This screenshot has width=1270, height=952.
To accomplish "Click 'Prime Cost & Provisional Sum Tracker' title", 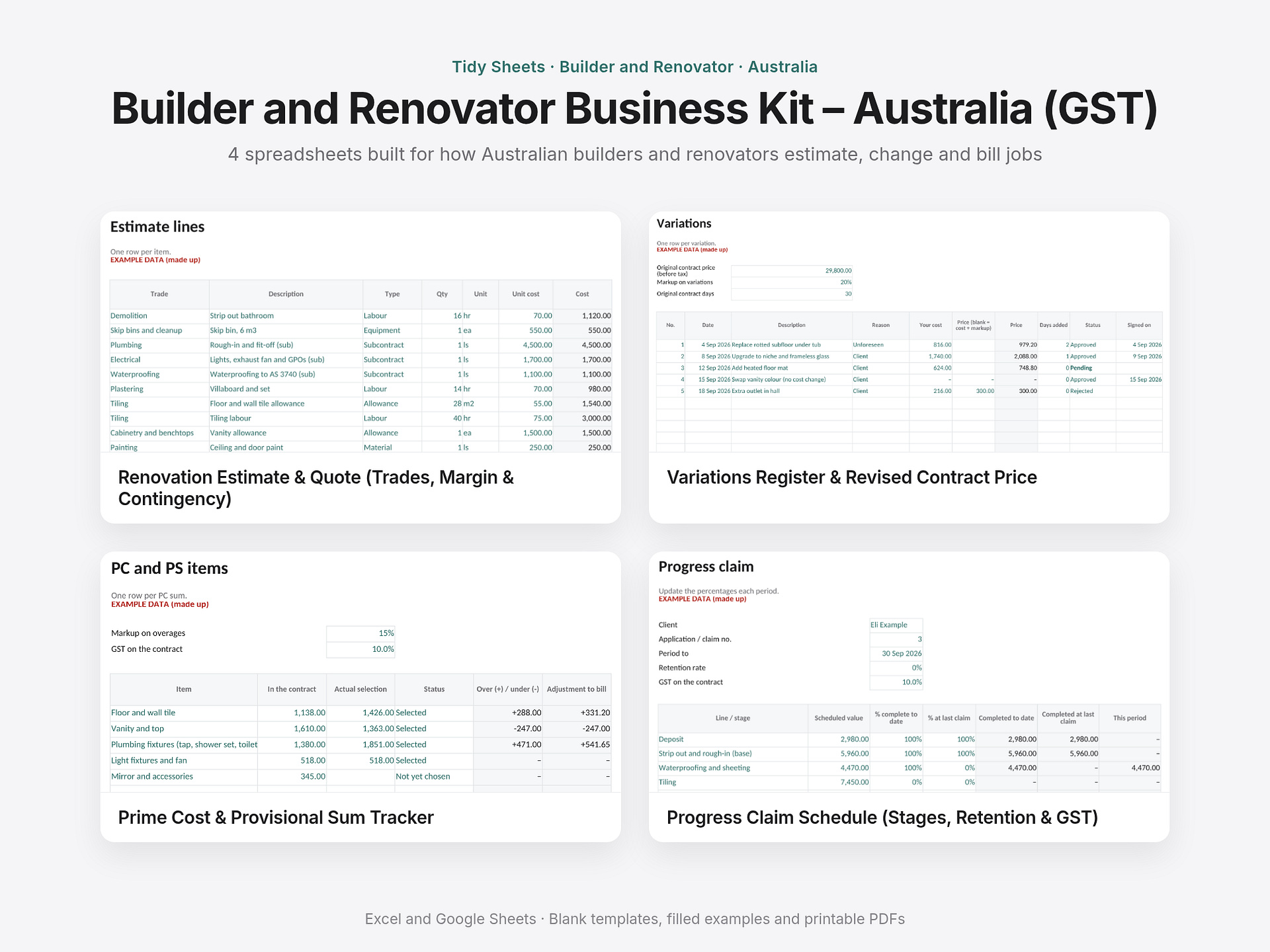I will tap(276, 818).
